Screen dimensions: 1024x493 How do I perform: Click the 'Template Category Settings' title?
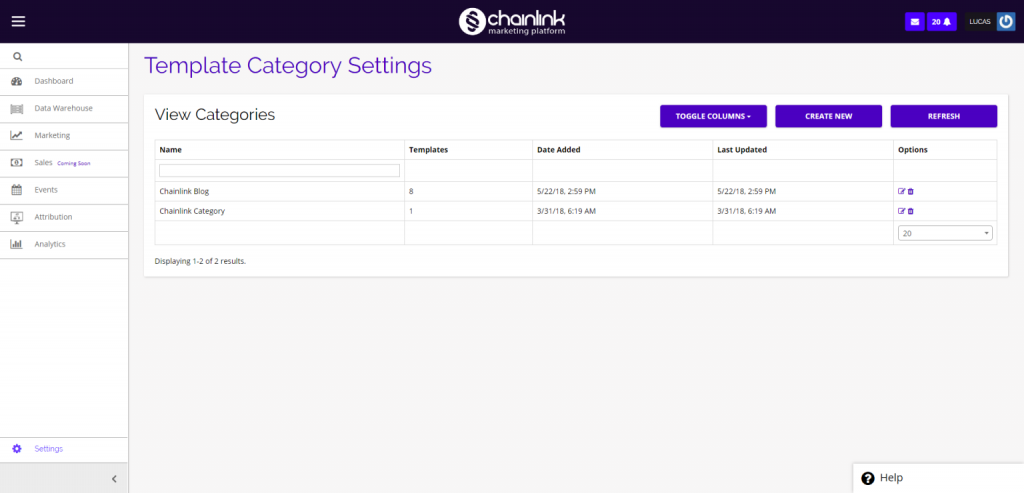click(288, 66)
